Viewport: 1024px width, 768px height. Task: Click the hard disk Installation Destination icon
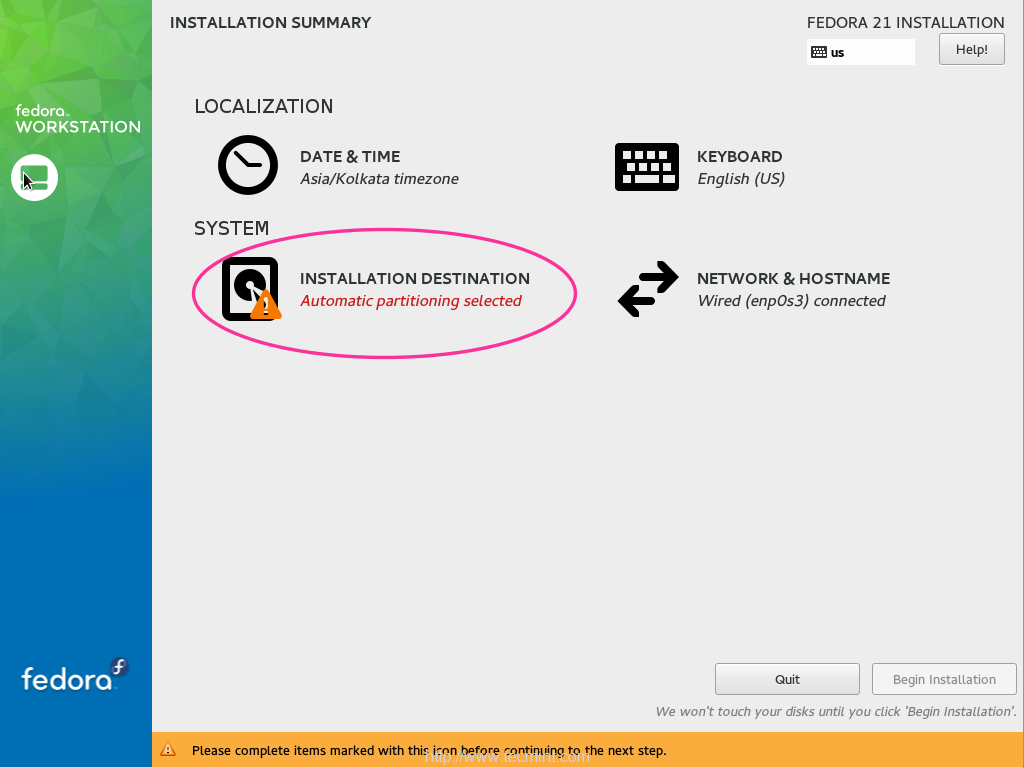click(x=251, y=289)
